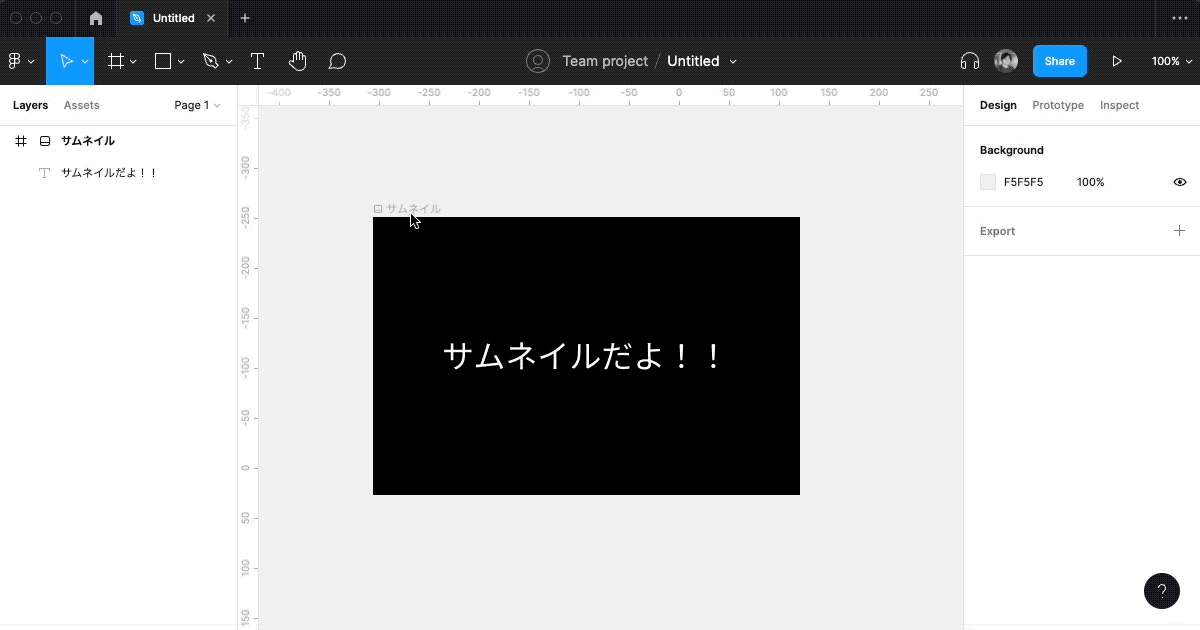
Task: Select the Pen tool
Action: pyautogui.click(x=210, y=61)
